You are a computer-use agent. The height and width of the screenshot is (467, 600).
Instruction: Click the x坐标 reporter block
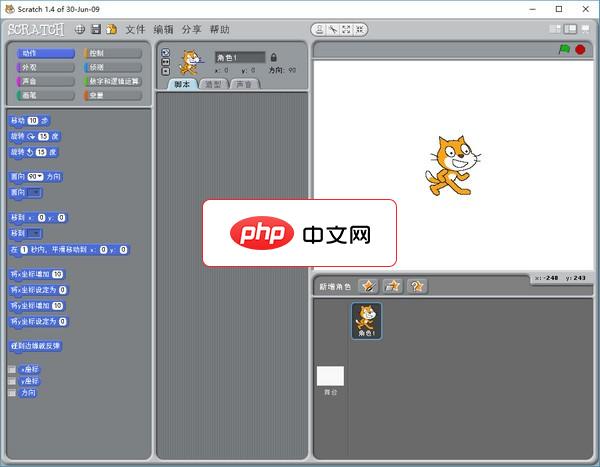29,369
